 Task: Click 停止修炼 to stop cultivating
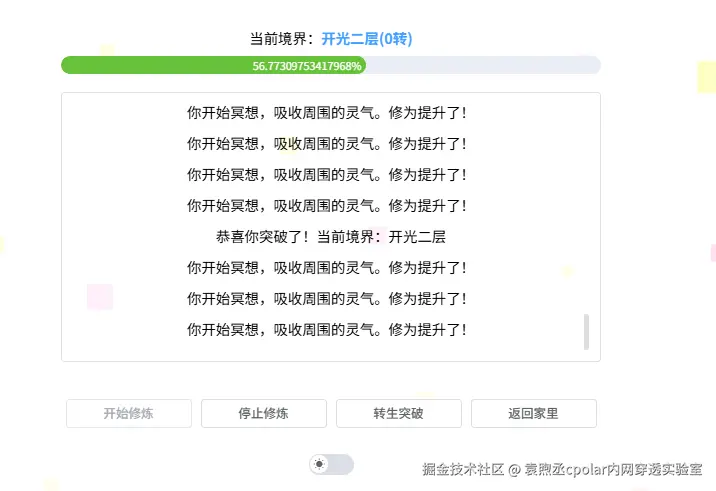coord(264,413)
